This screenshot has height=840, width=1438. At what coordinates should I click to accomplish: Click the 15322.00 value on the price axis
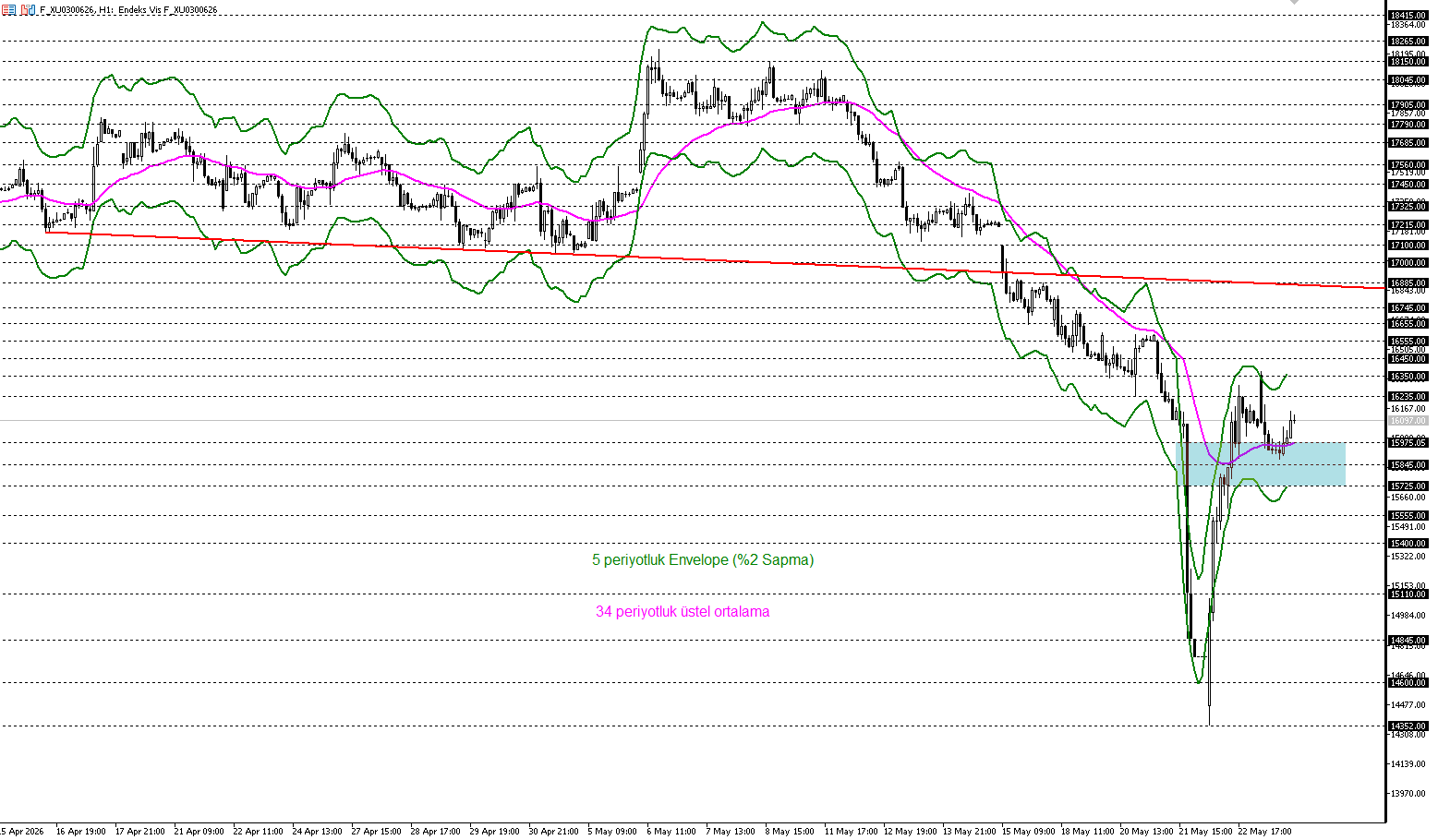[1408, 557]
